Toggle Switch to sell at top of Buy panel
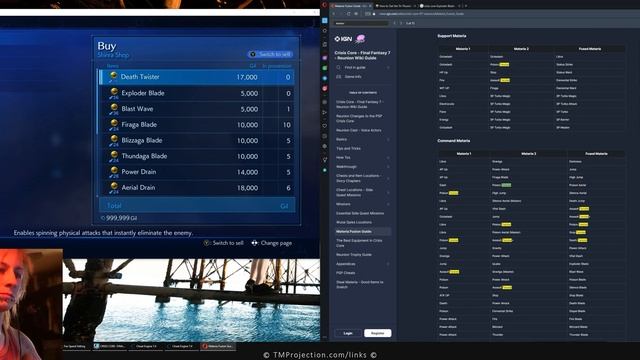The height and width of the screenshot is (360, 640). [270, 54]
